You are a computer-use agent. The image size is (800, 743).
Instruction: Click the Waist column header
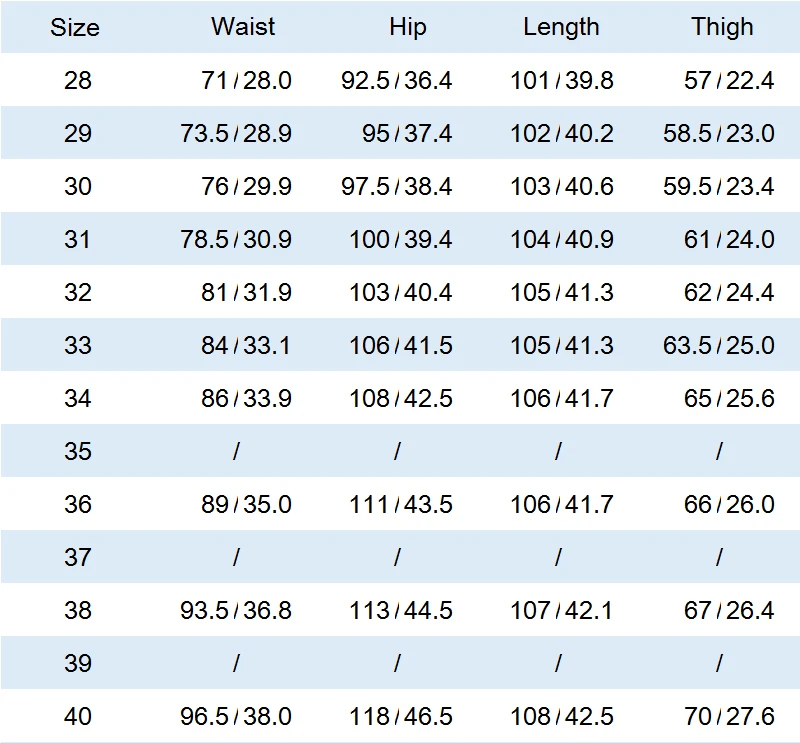tap(243, 27)
